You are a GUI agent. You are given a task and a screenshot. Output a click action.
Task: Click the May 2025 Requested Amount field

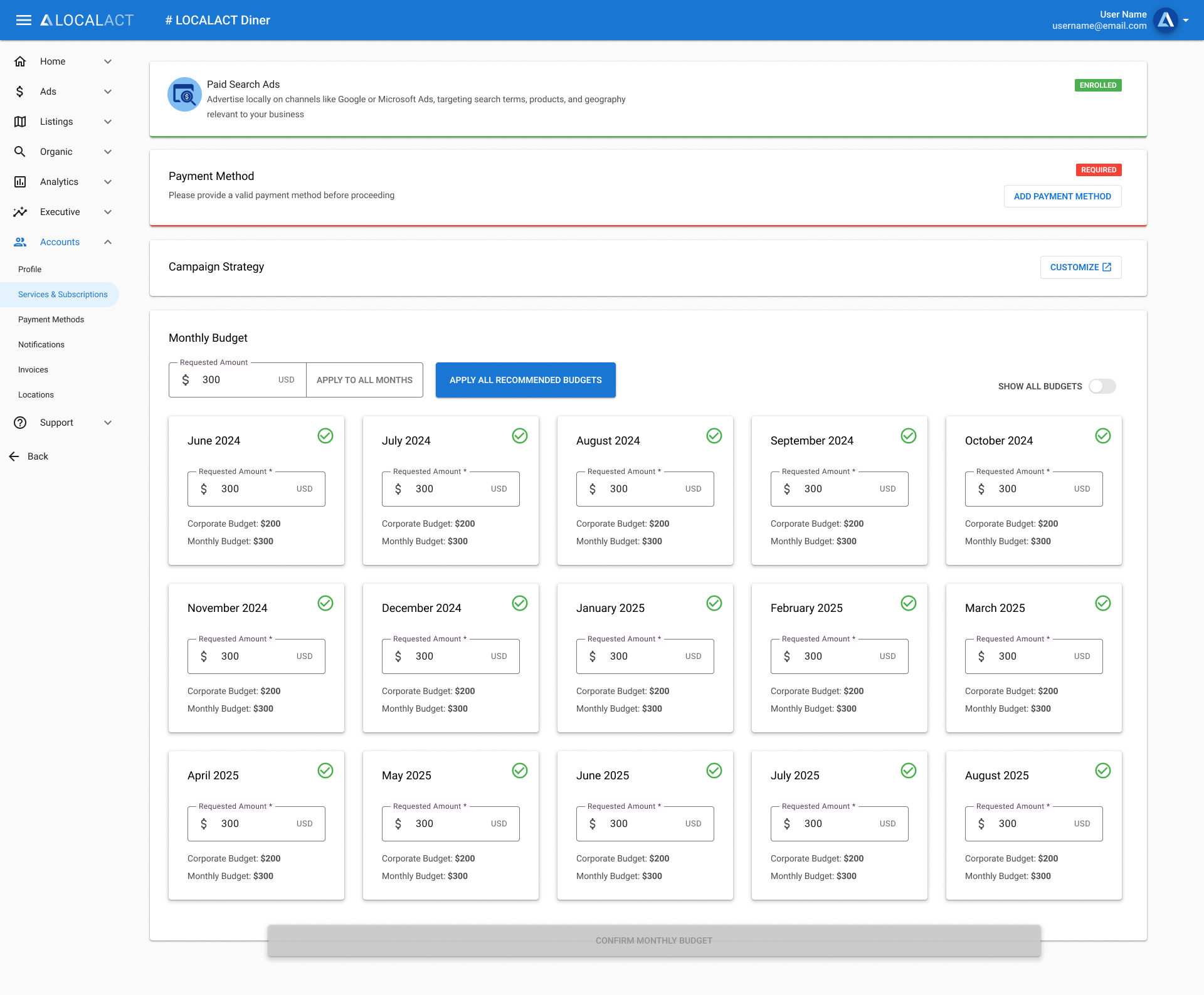[451, 824]
